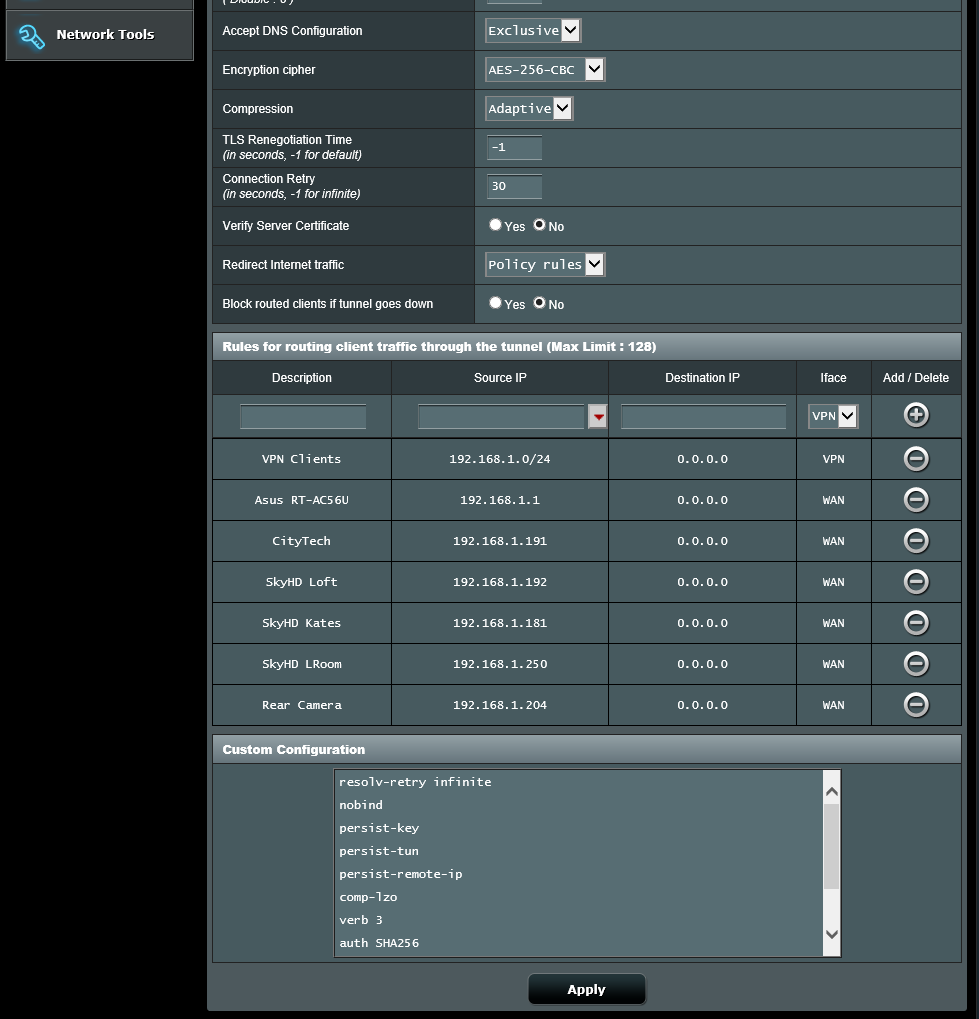
Task: Open the Source IP client list arrow
Action: (x=597, y=417)
